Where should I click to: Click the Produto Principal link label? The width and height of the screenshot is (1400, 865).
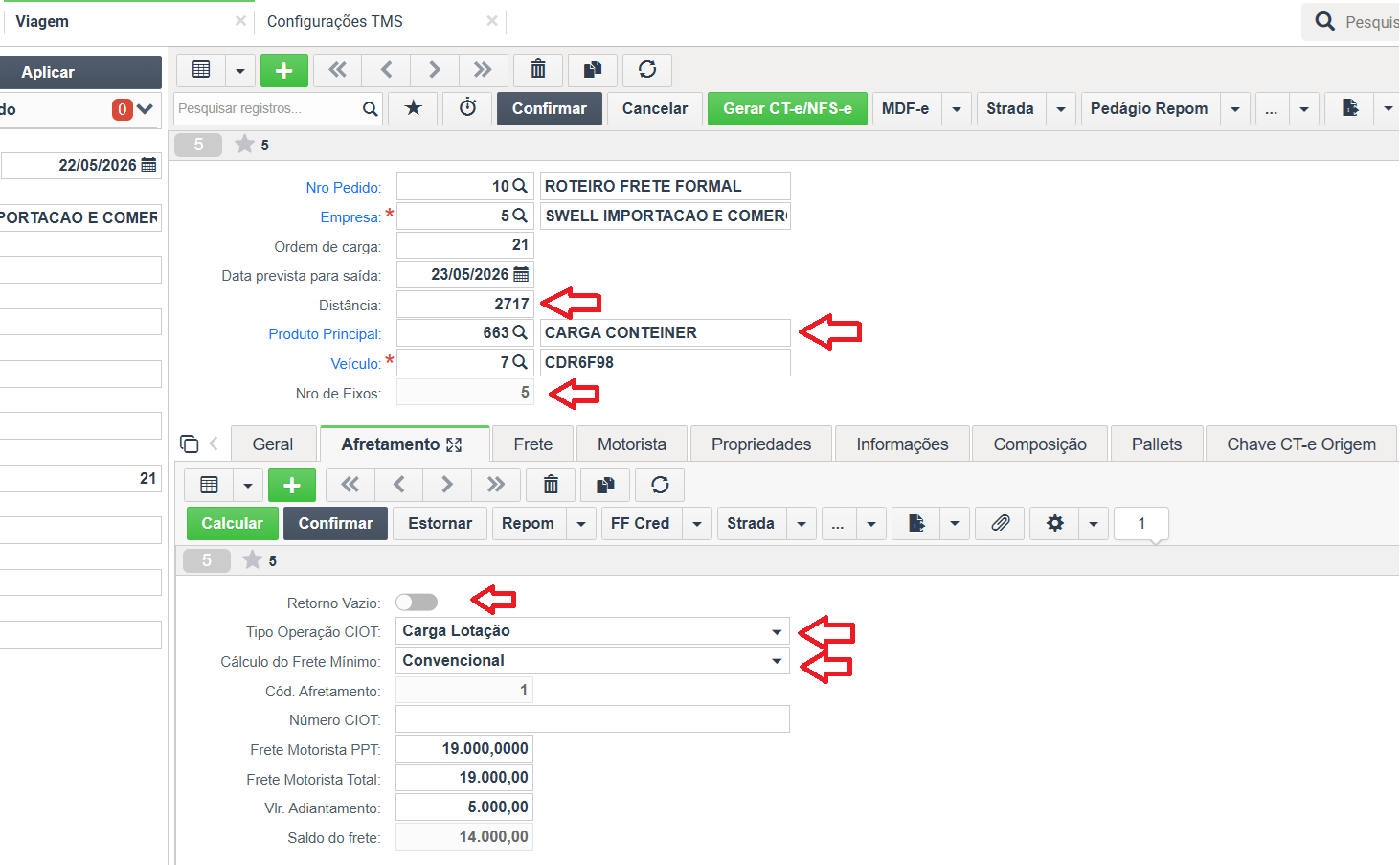(x=325, y=334)
